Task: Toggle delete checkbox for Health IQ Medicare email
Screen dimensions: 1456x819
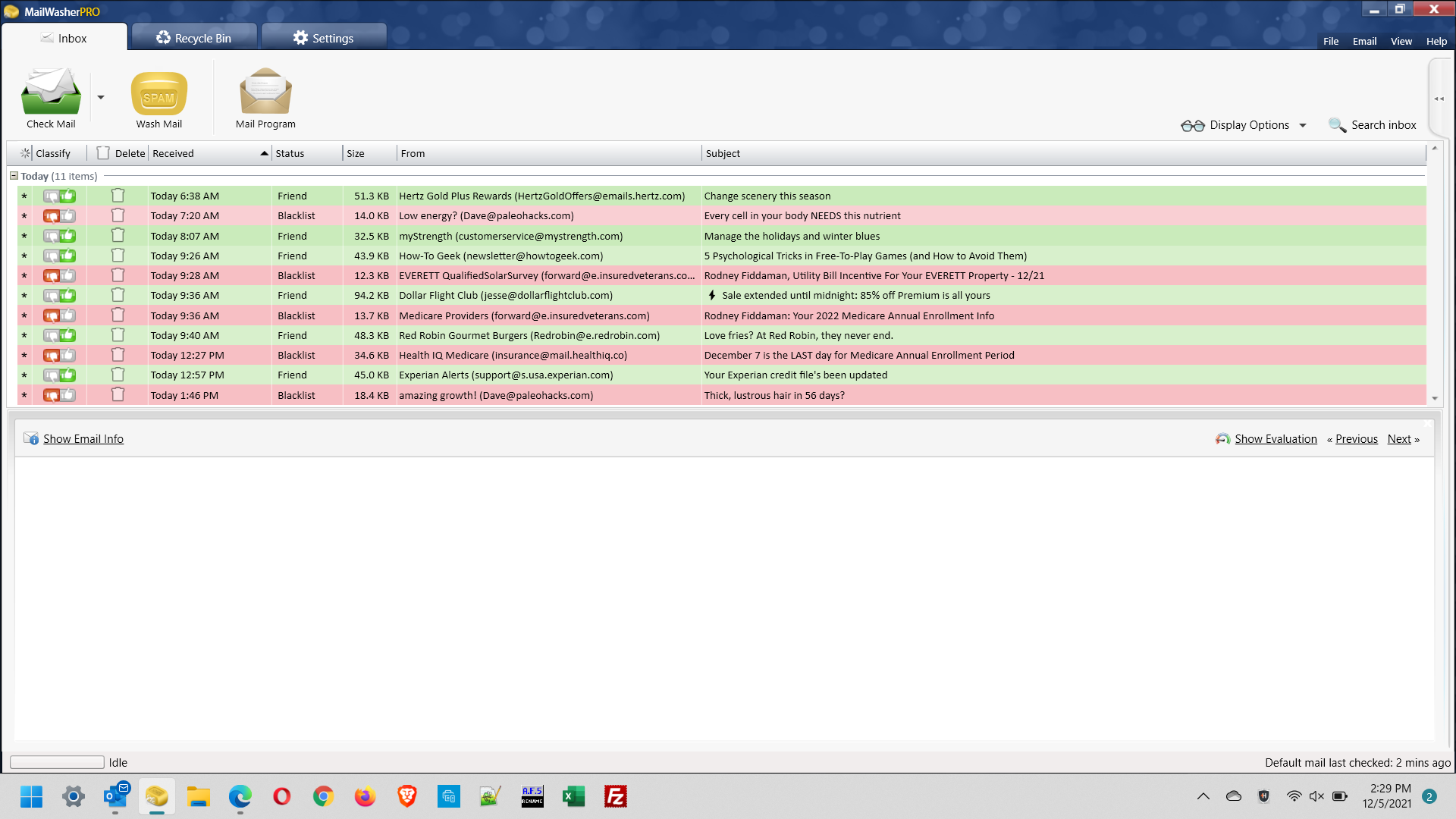Action: [118, 355]
